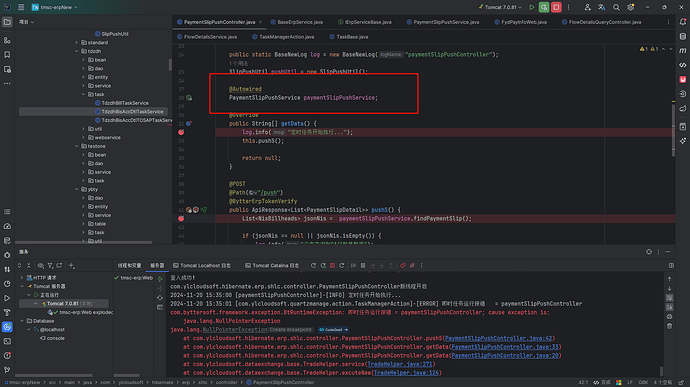Toggle breakpoint on the findPaymentSlip line
The height and width of the screenshot is (387, 690).
point(181,218)
